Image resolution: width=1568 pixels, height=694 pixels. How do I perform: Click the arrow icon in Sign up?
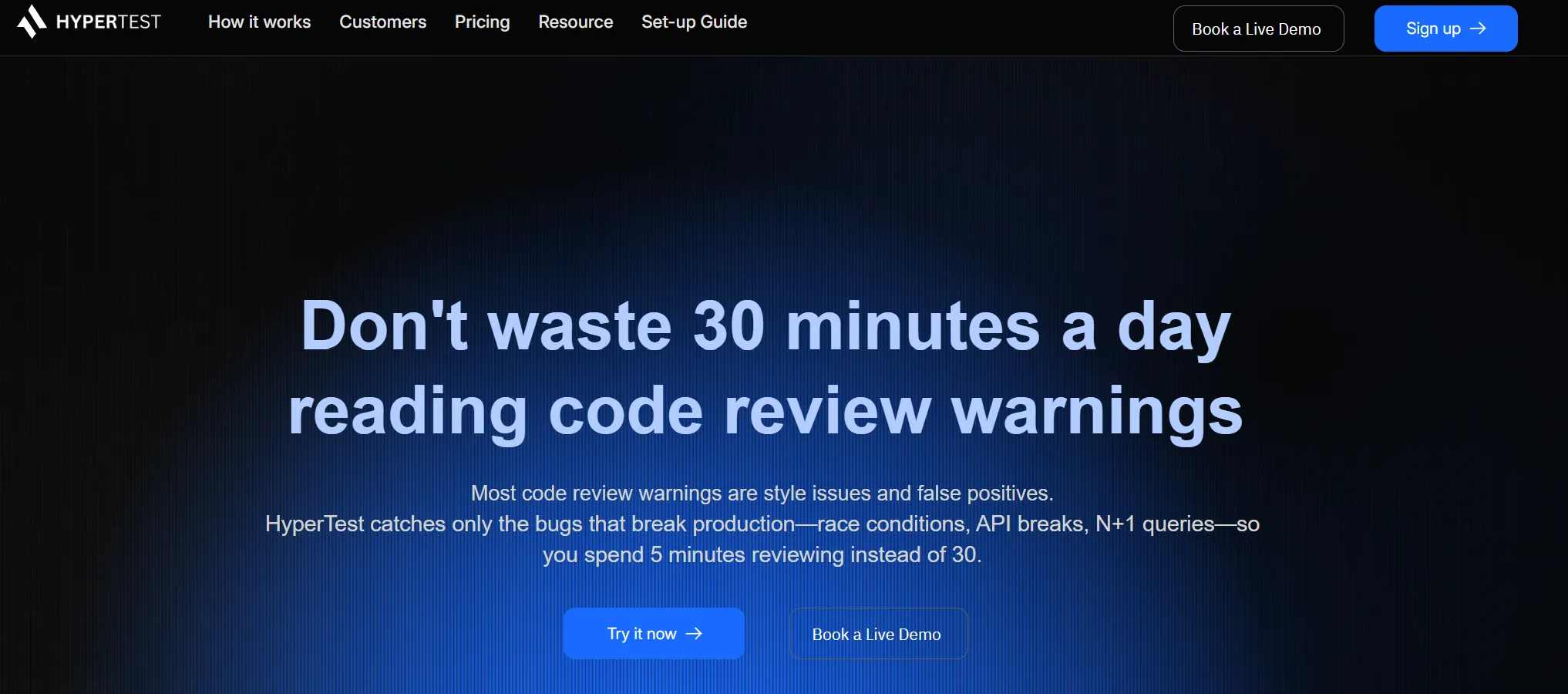pyautogui.click(x=1478, y=29)
